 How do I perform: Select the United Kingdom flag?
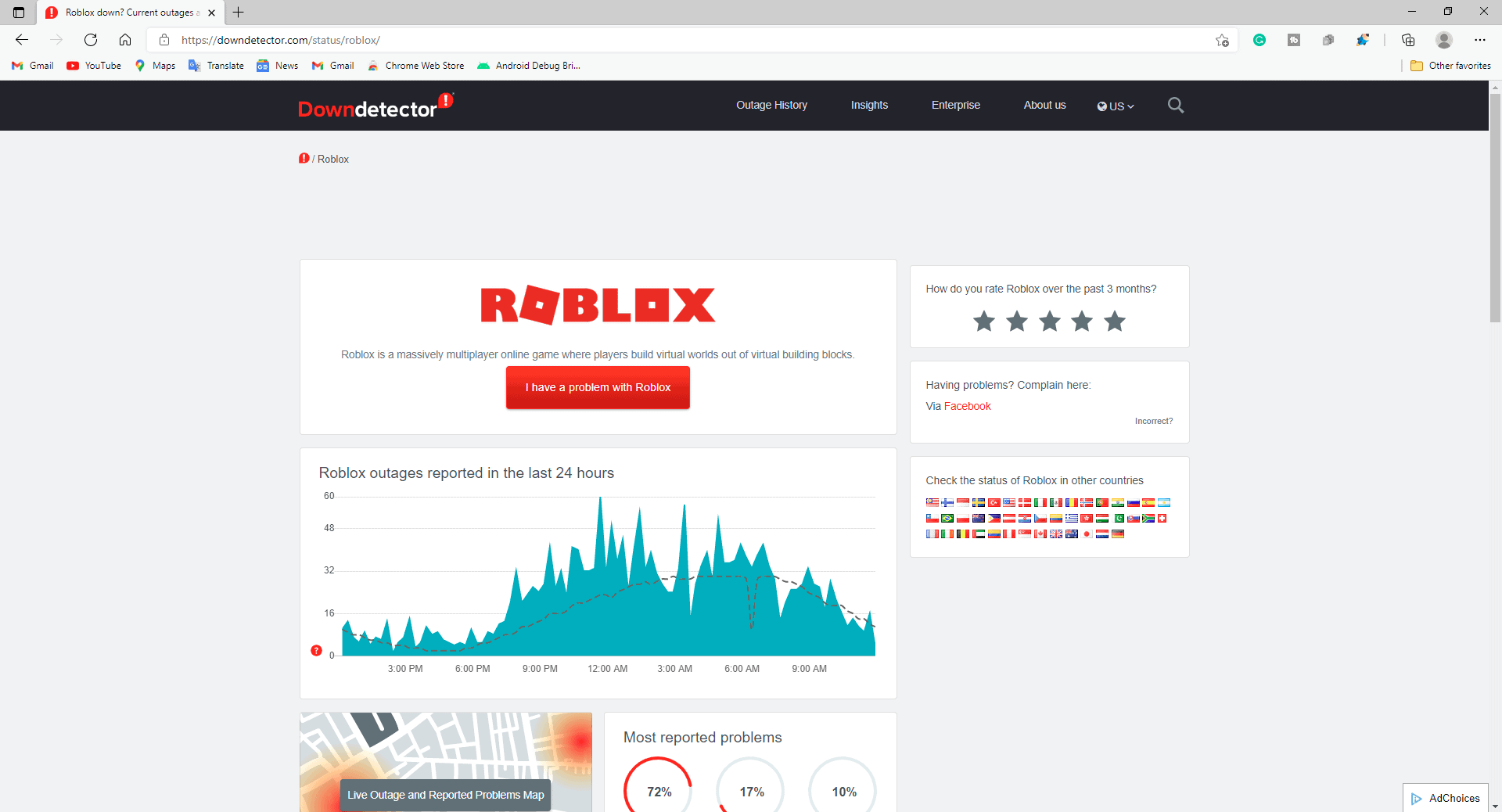point(1056,534)
